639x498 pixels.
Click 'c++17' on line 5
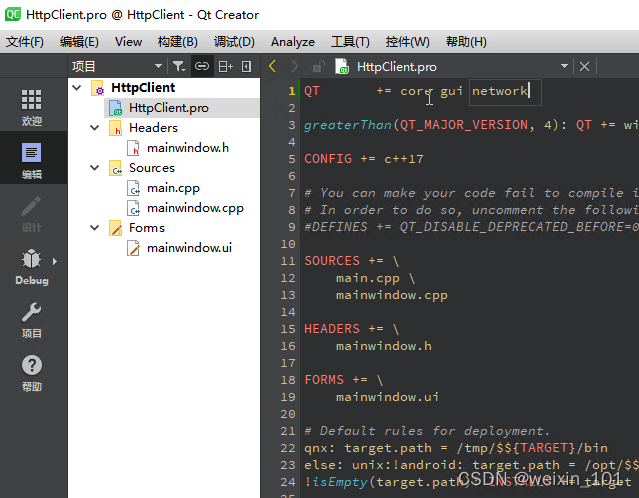coord(404,159)
